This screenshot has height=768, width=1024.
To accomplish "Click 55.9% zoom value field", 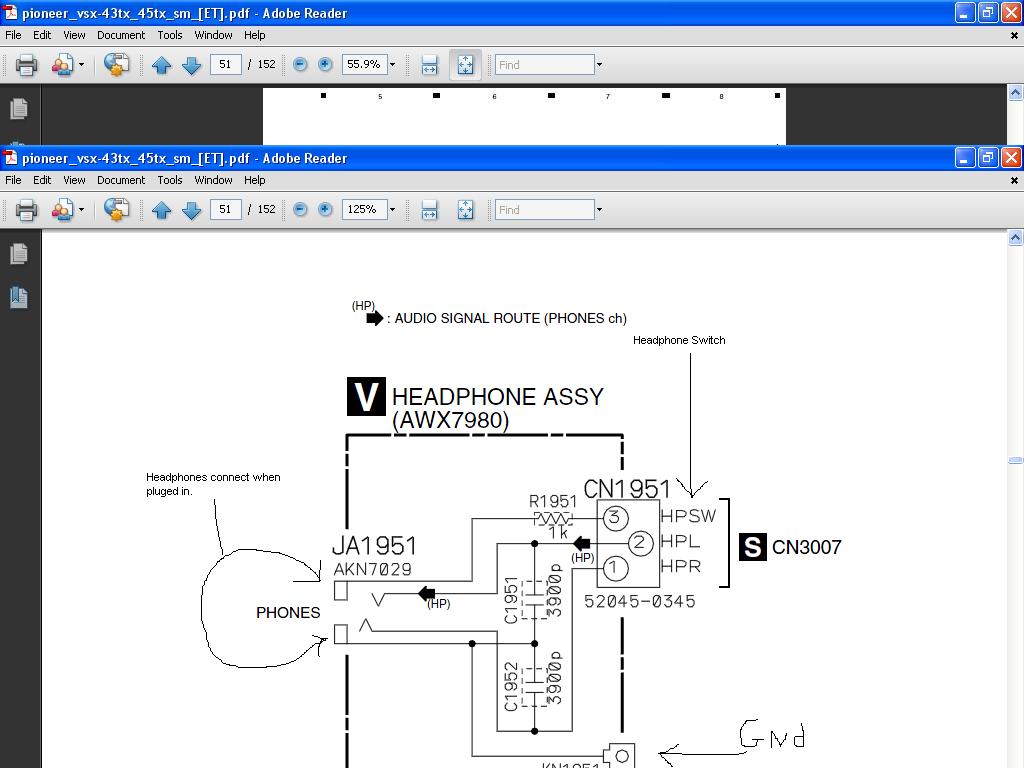I will tap(364, 65).
